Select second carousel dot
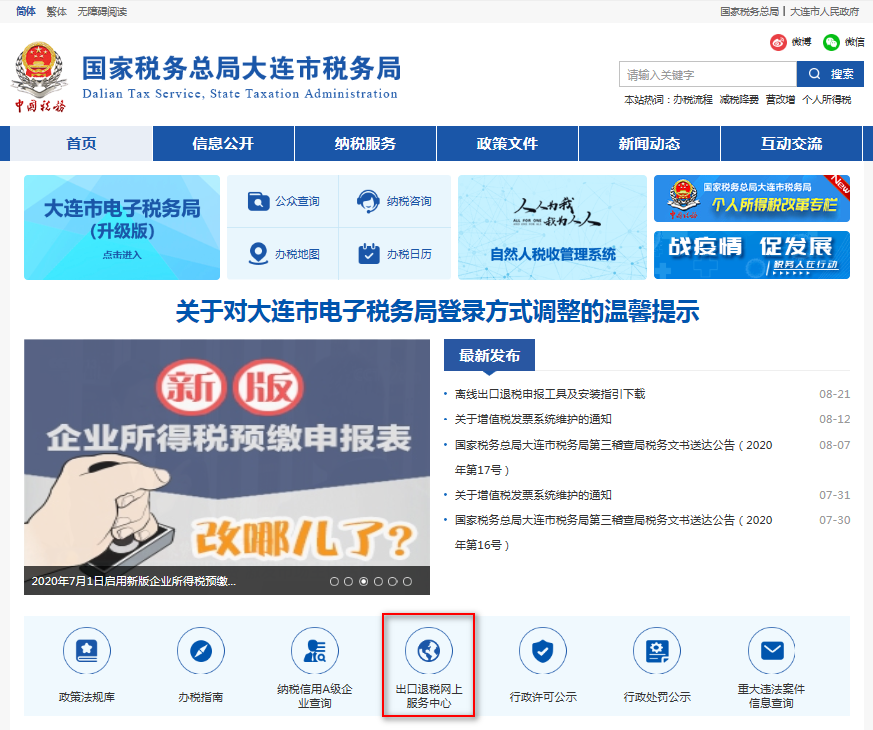Screen dimensions: 873x730 [x=349, y=581]
